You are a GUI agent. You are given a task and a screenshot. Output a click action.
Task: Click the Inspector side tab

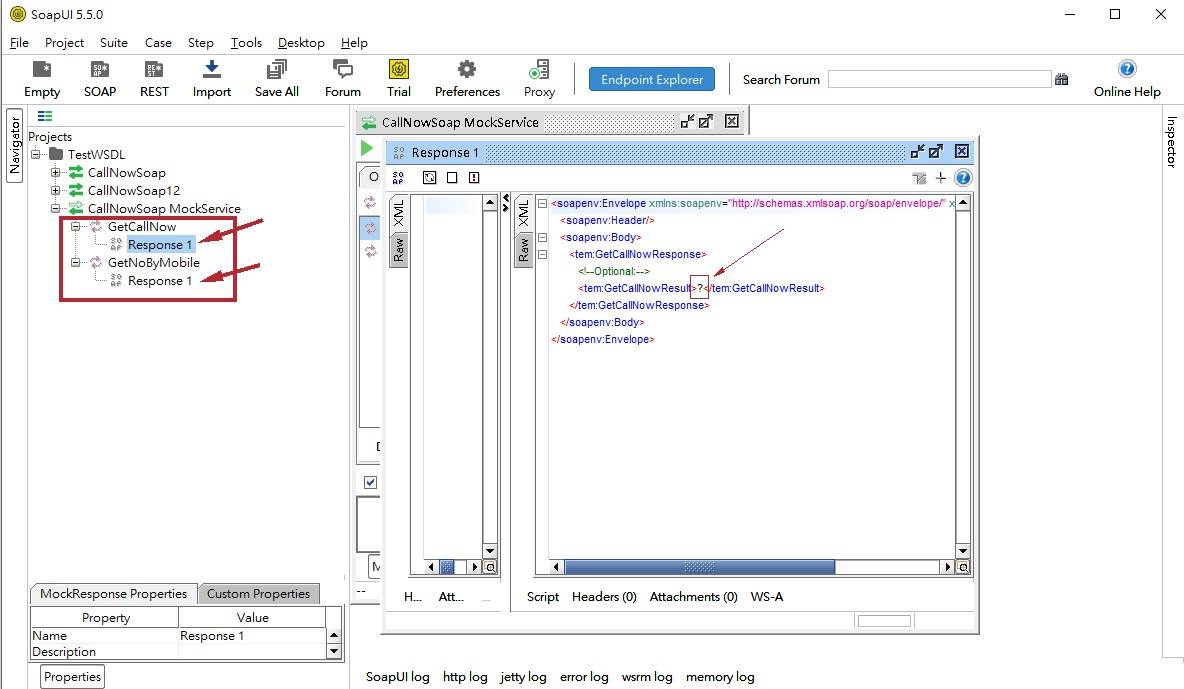(1171, 141)
